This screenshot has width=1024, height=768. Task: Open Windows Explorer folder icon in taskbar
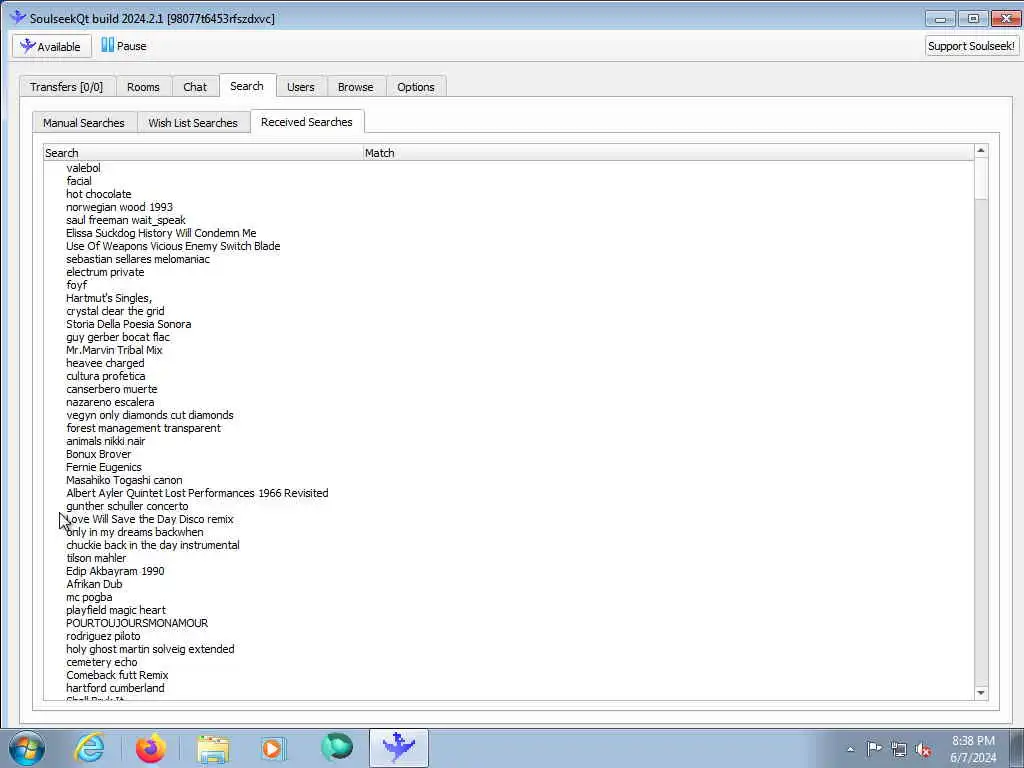pos(213,748)
